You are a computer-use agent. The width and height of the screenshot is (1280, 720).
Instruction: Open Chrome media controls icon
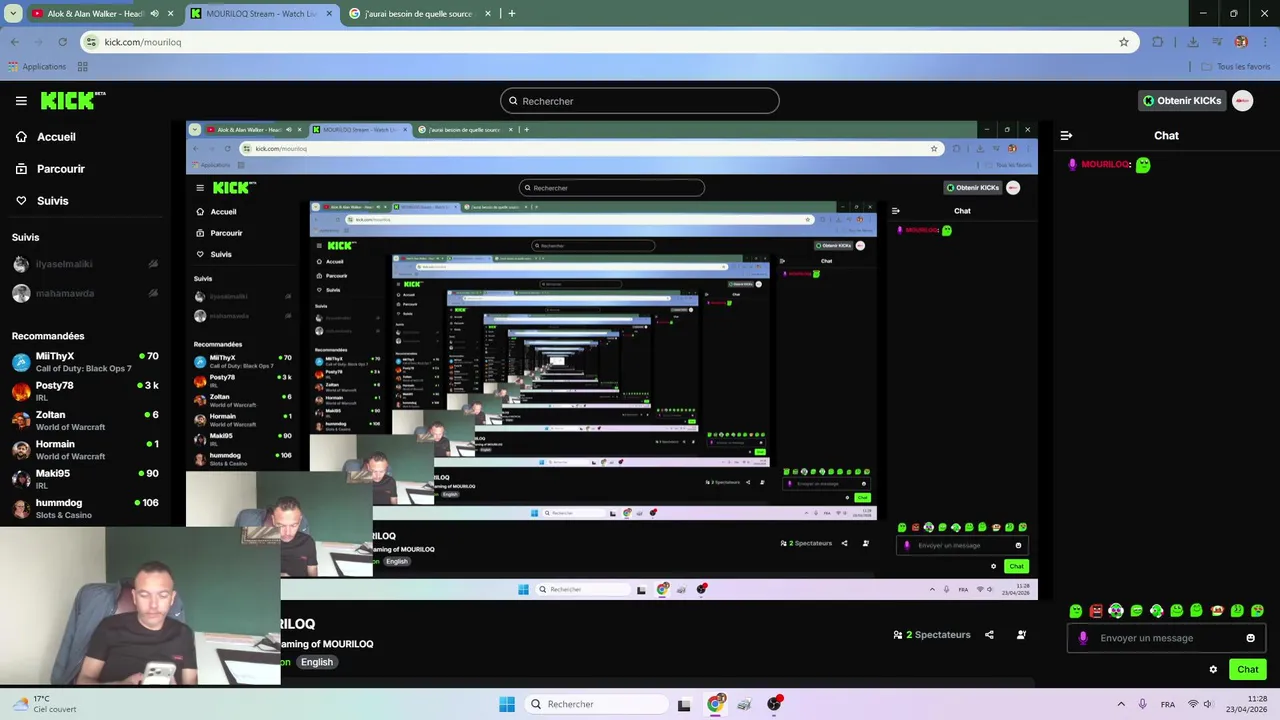1217,42
